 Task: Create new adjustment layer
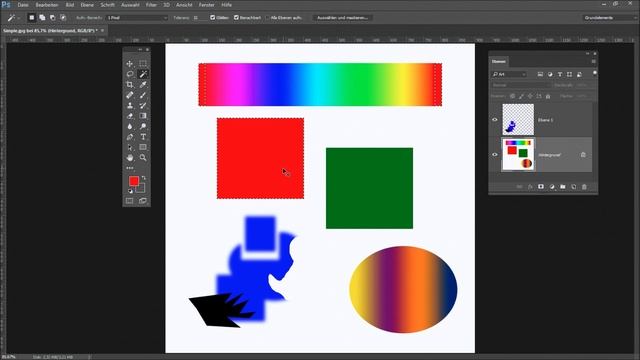click(552, 187)
